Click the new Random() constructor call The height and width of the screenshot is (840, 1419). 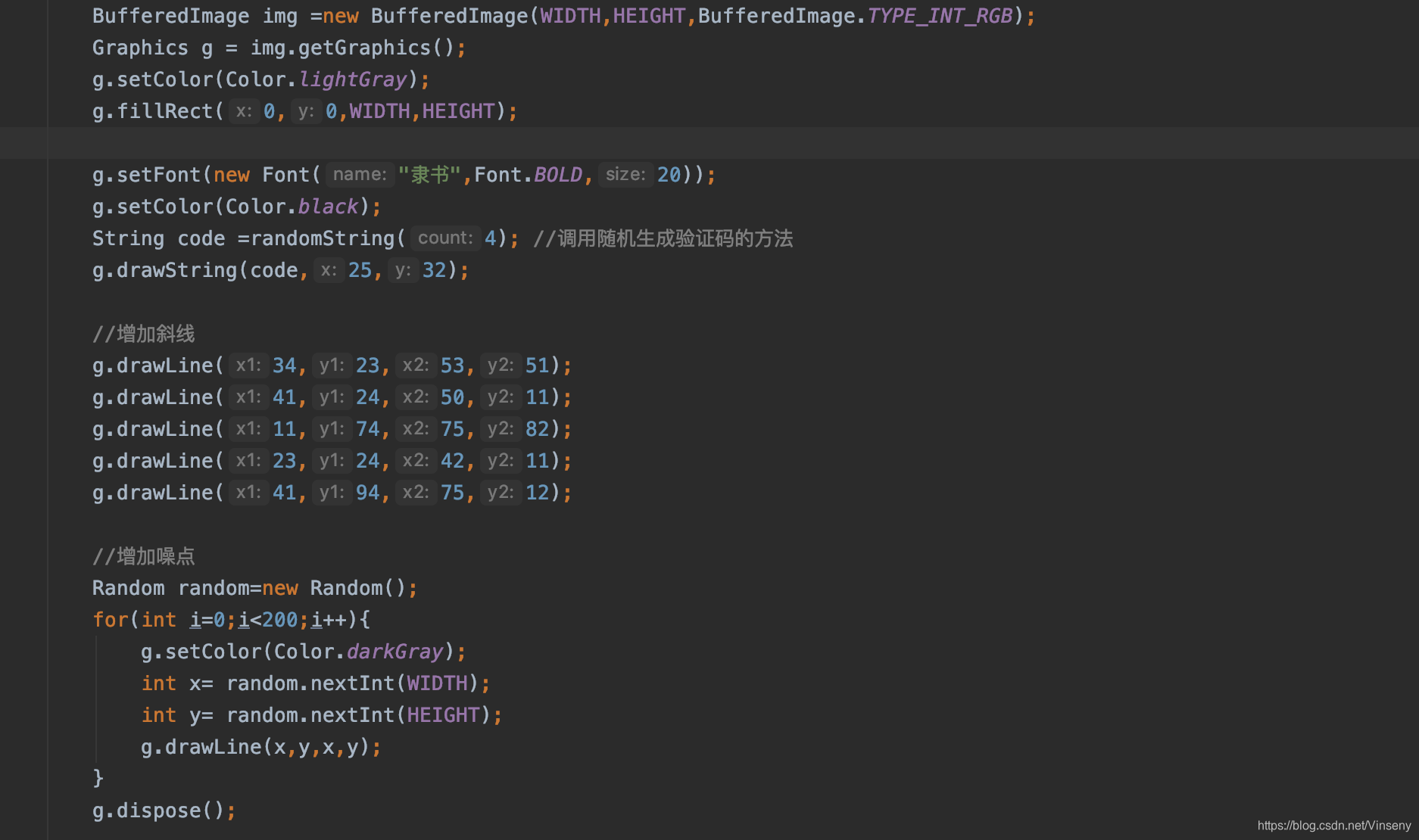[335, 588]
